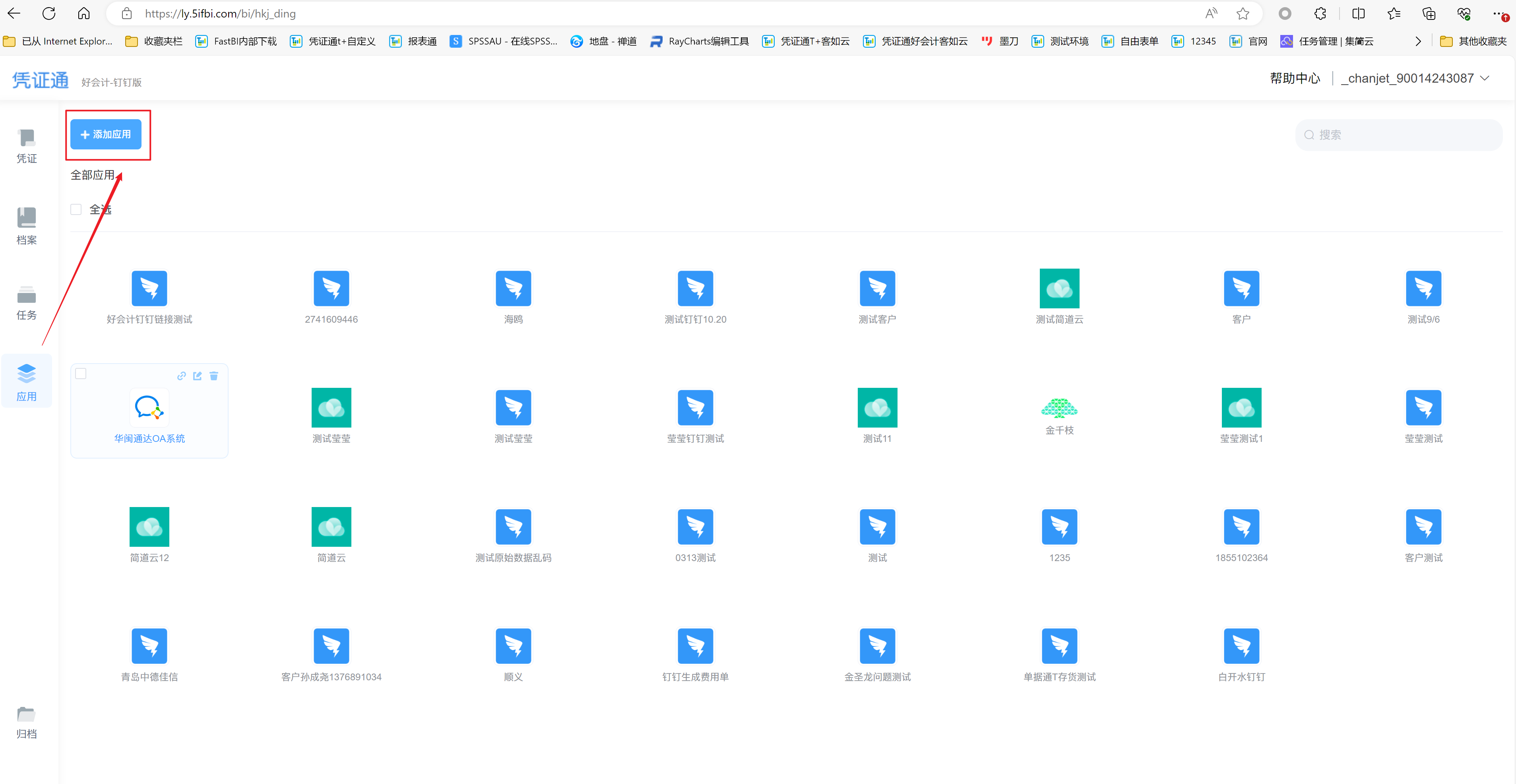Image resolution: width=1516 pixels, height=784 pixels.
Task: Open the 白开水钉钉 app icon
Action: click(1241, 646)
